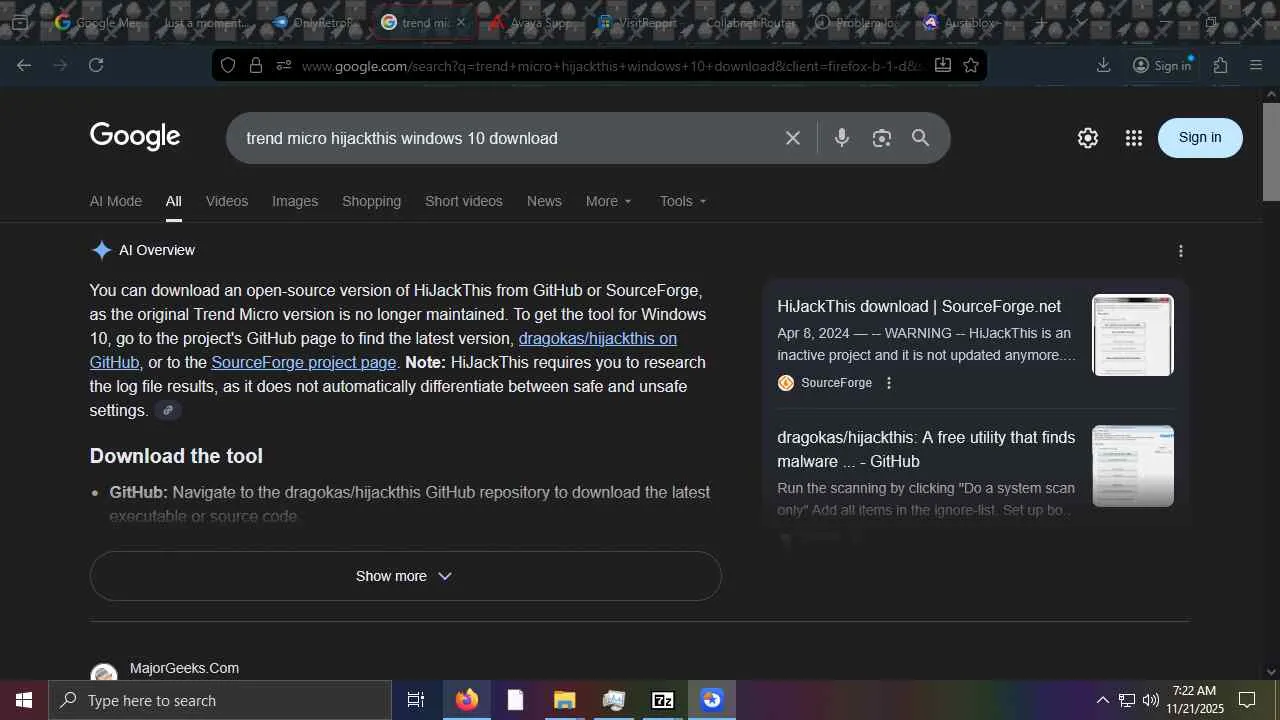The height and width of the screenshot is (720, 1280).
Task: Open the three-dot menu beside SourceForge source
Action: point(888,383)
